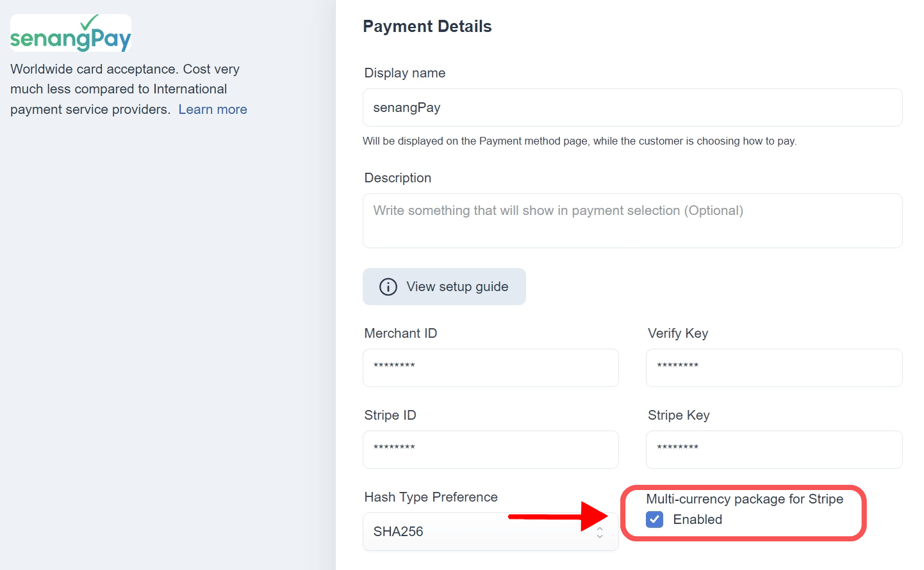
Task: Focus the Display name field containing senangPay
Action: 632,108
